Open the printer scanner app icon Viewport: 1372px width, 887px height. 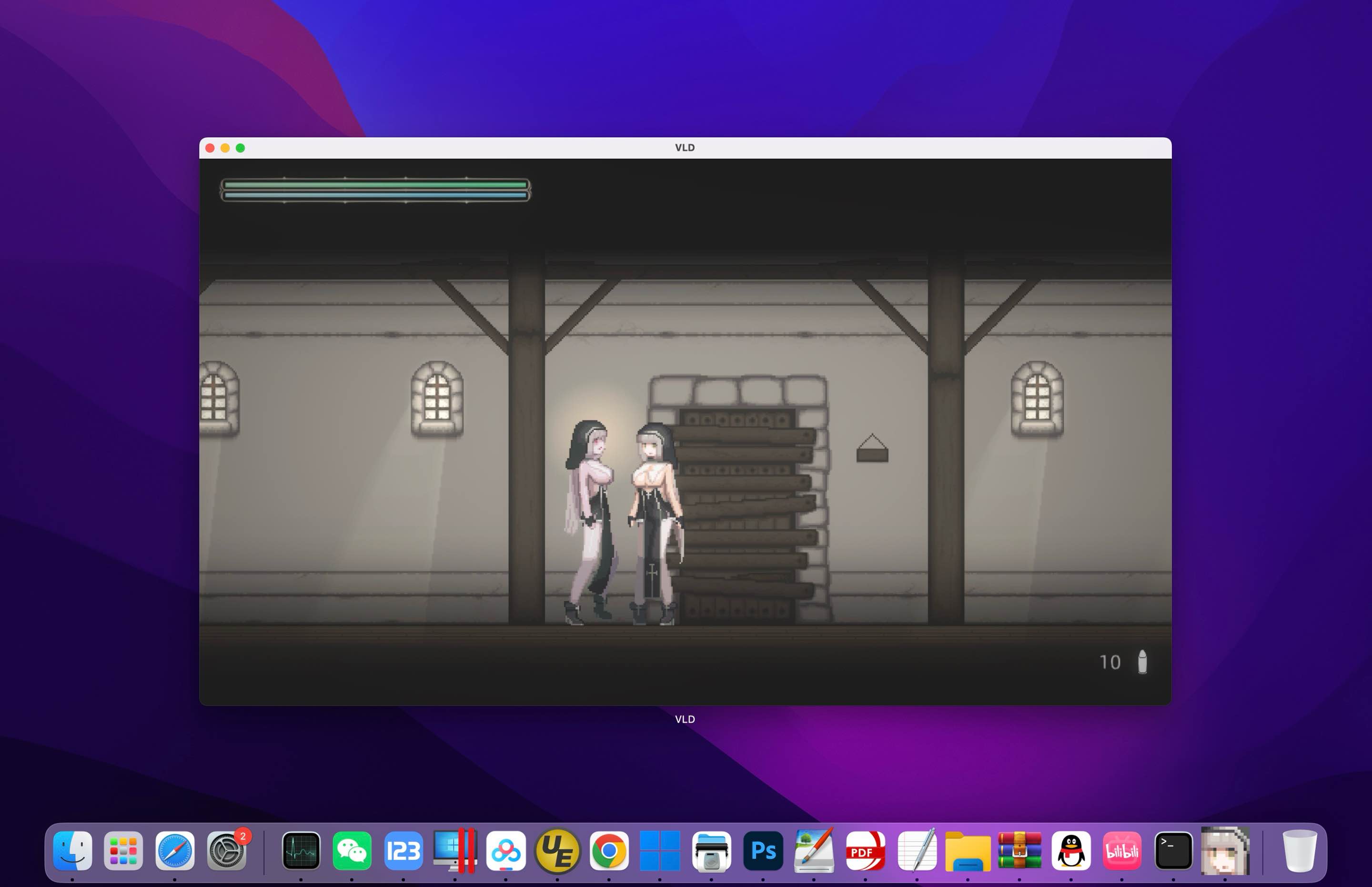711,851
